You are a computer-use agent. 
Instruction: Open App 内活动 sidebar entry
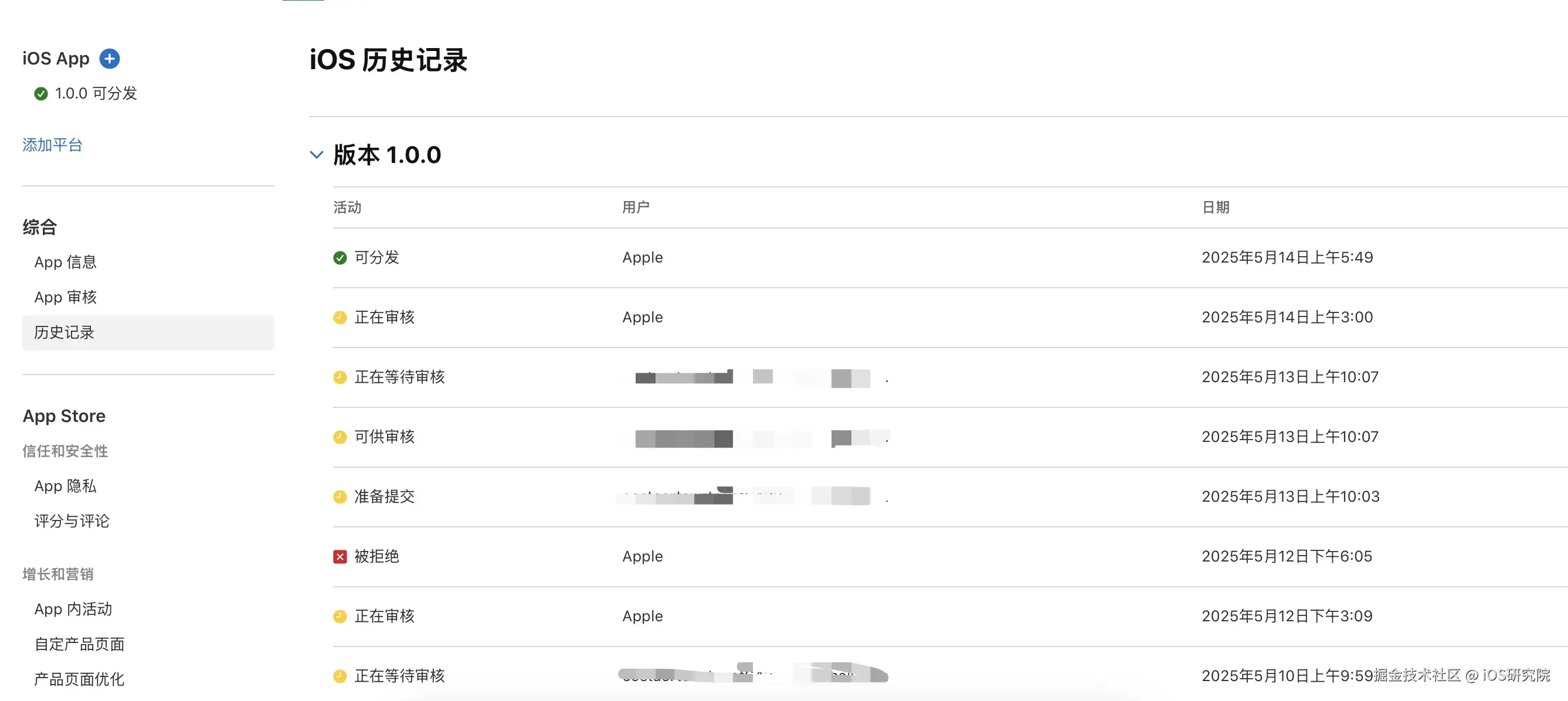coord(73,609)
